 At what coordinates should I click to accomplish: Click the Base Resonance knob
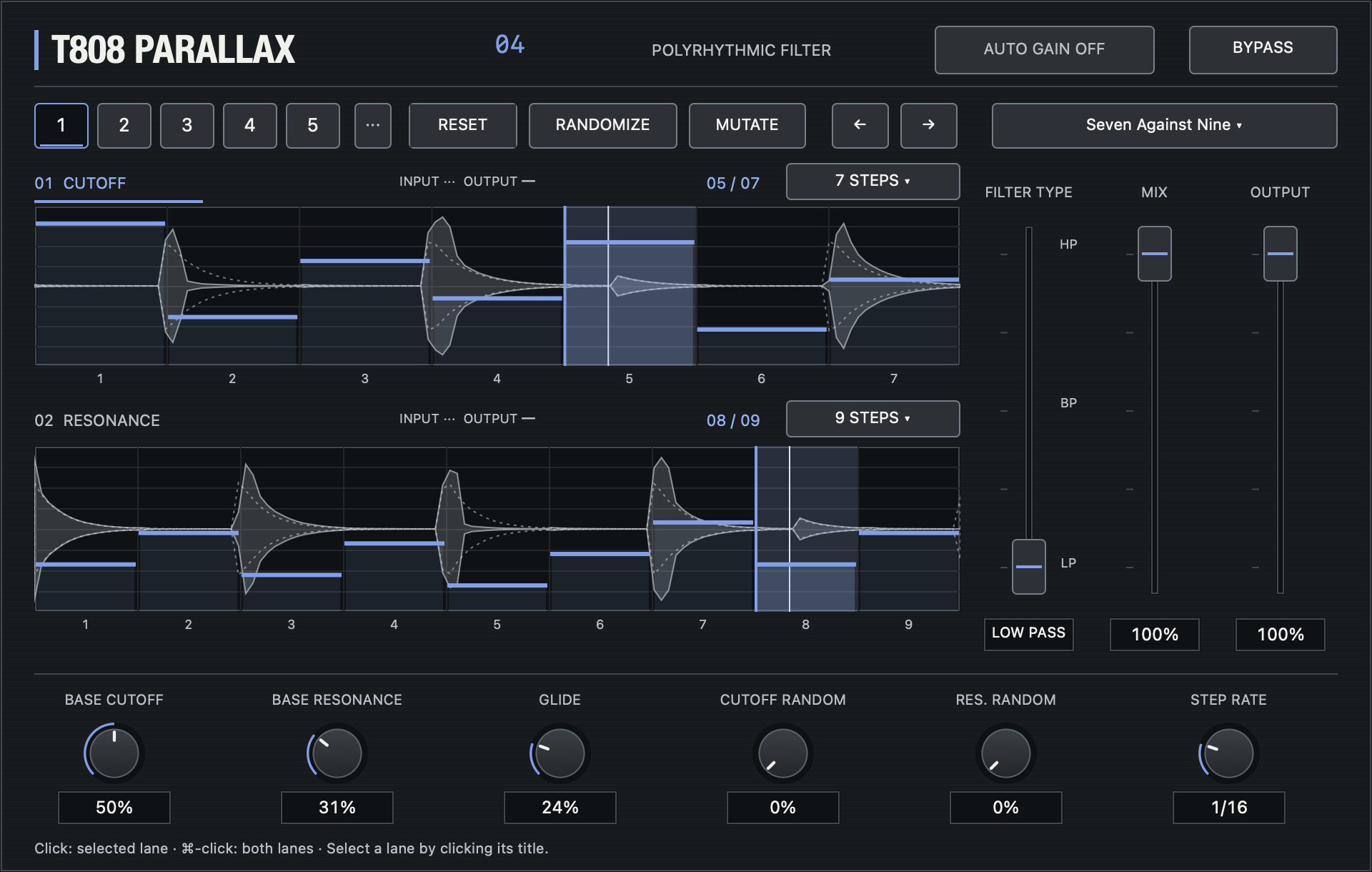point(337,753)
